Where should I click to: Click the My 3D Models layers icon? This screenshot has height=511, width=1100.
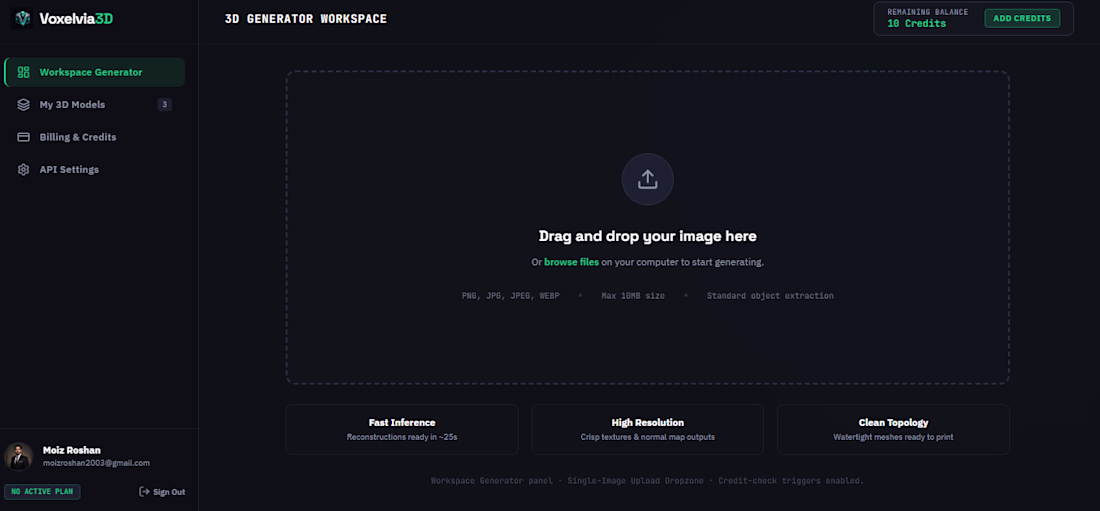tap(23, 105)
